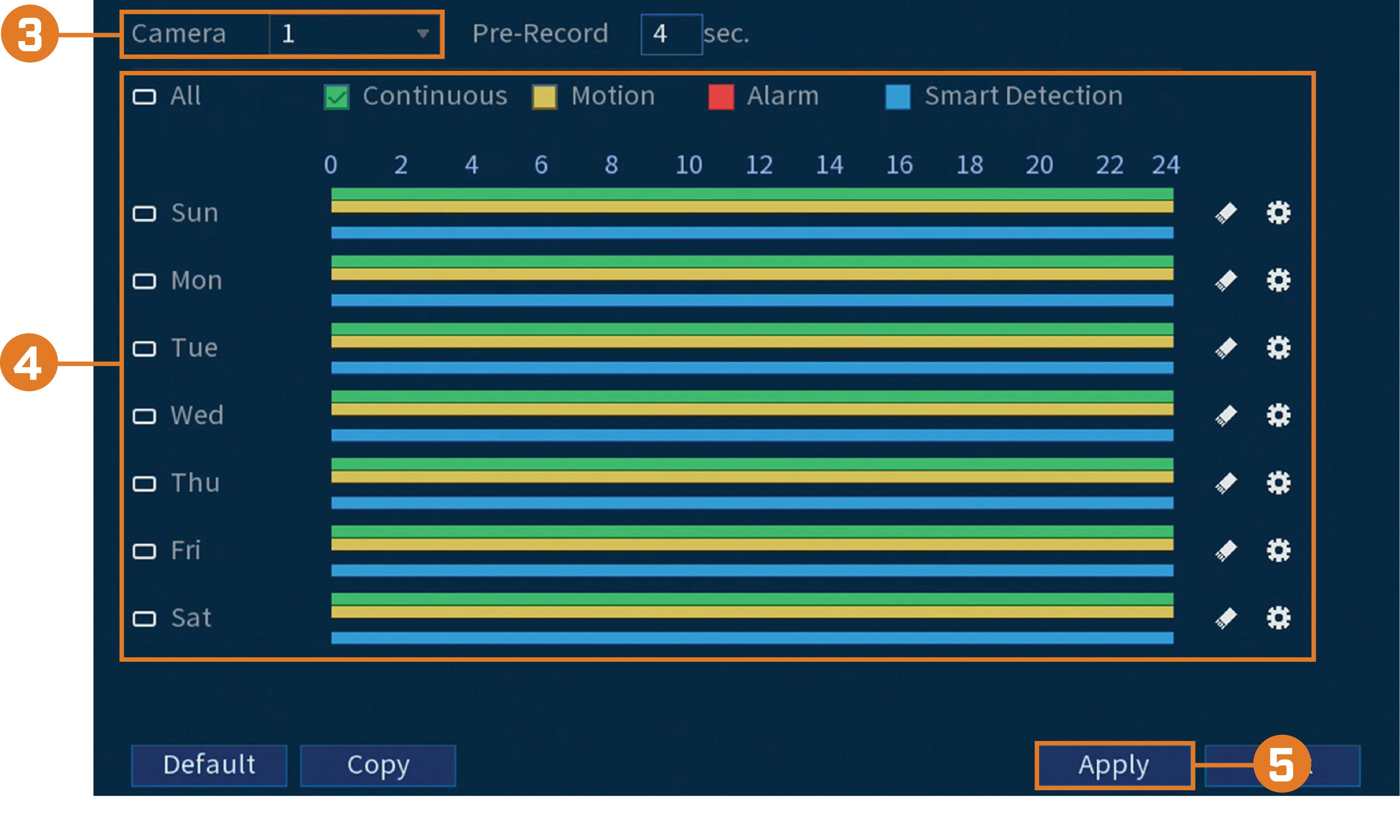Click Sunday's green continuous schedule bar
1400x840 pixels.
[x=752, y=194]
